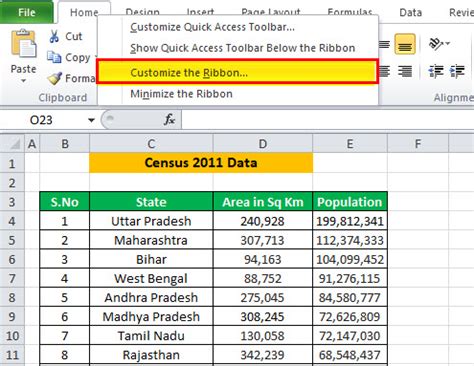
Task: Click the population value 91,276,115
Action: (x=350, y=278)
